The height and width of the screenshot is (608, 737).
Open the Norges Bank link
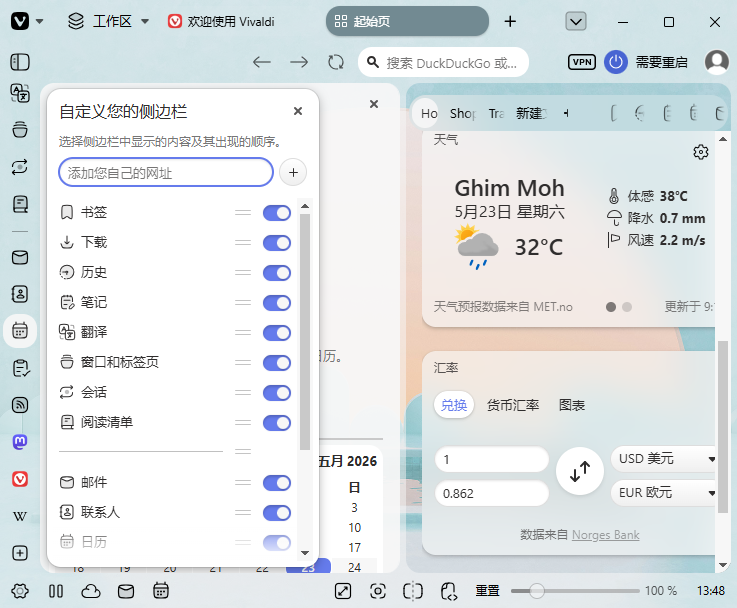[605, 535]
